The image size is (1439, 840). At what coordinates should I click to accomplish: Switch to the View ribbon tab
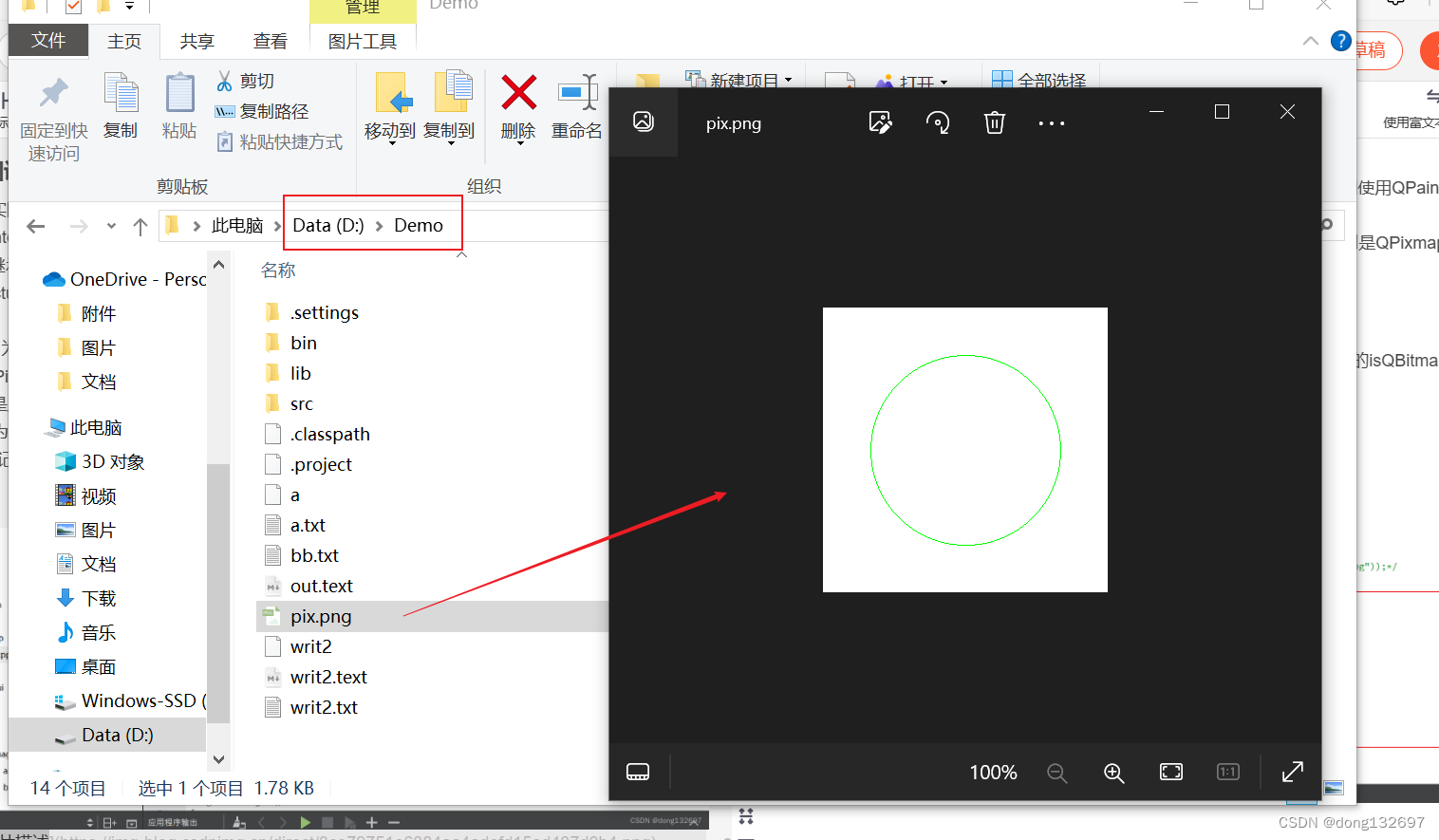(x=270, y=41)
